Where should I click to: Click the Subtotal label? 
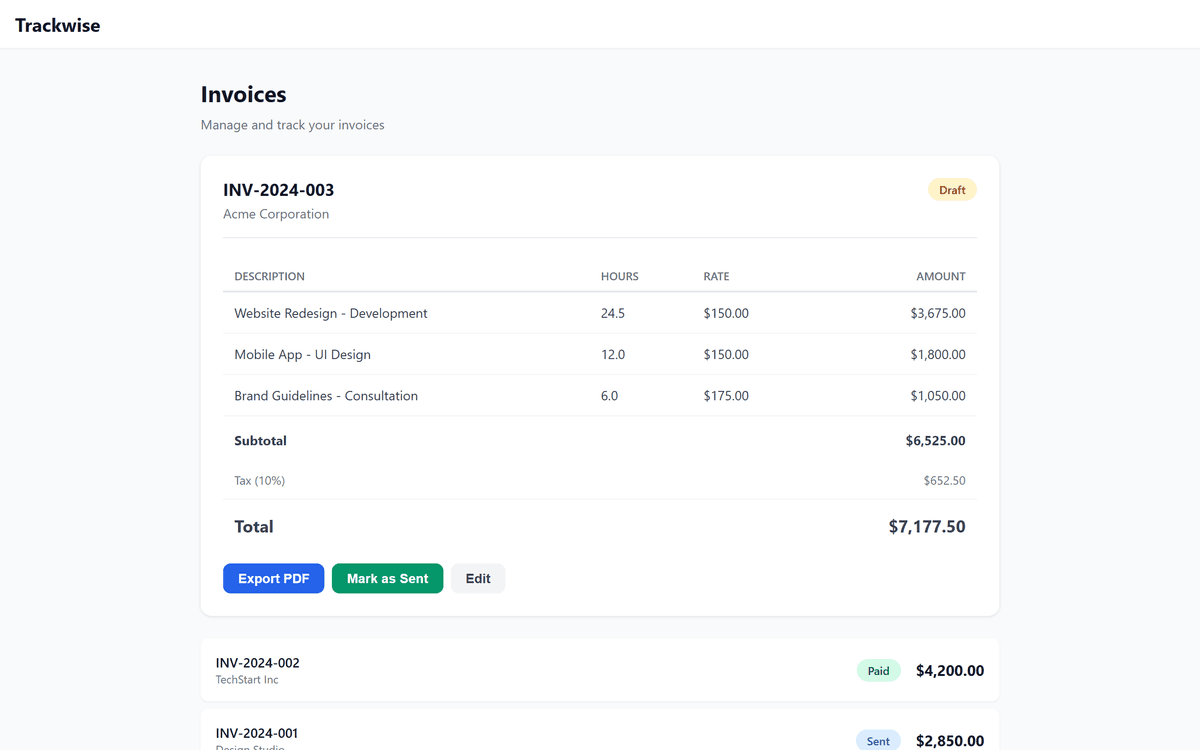261,440
